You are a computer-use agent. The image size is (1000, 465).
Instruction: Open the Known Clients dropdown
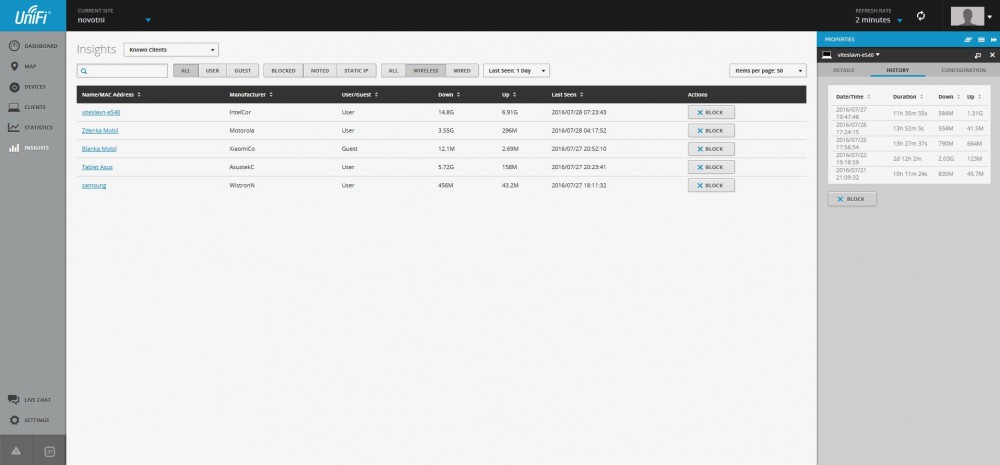(x=171, y=49)
